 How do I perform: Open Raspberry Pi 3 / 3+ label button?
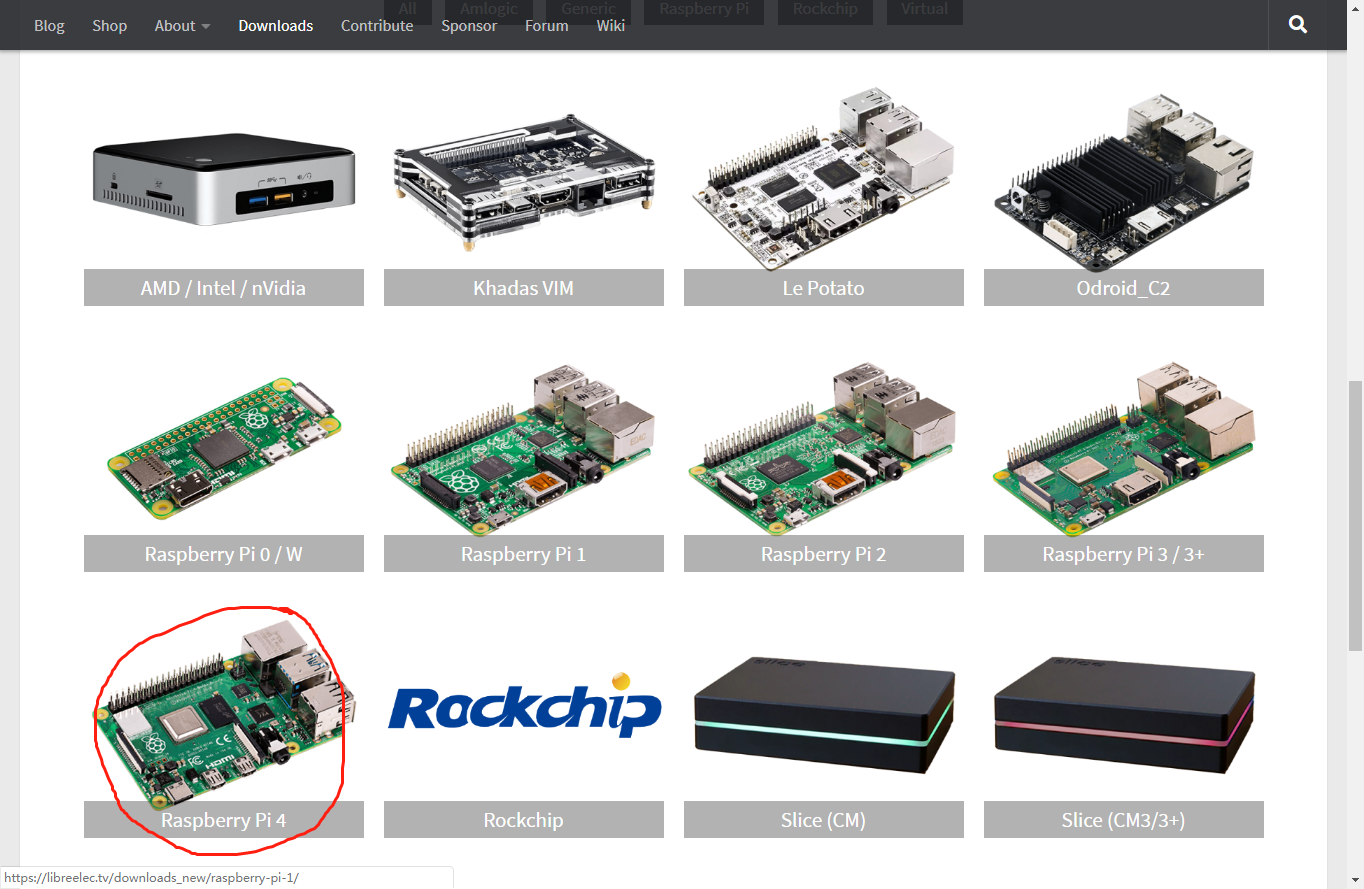(1124, 554)
